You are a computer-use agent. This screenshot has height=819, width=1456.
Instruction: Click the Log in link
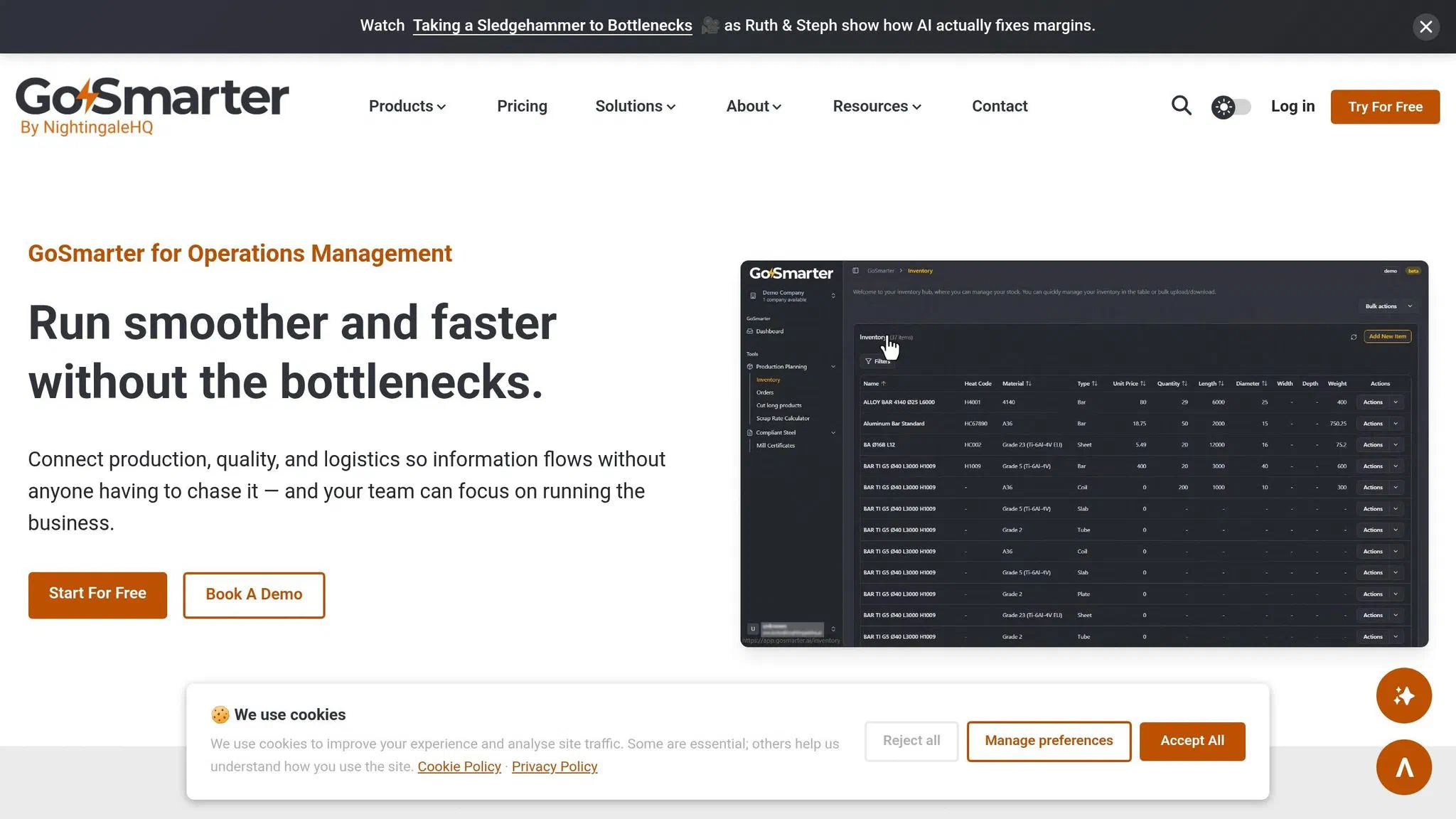1292,106
